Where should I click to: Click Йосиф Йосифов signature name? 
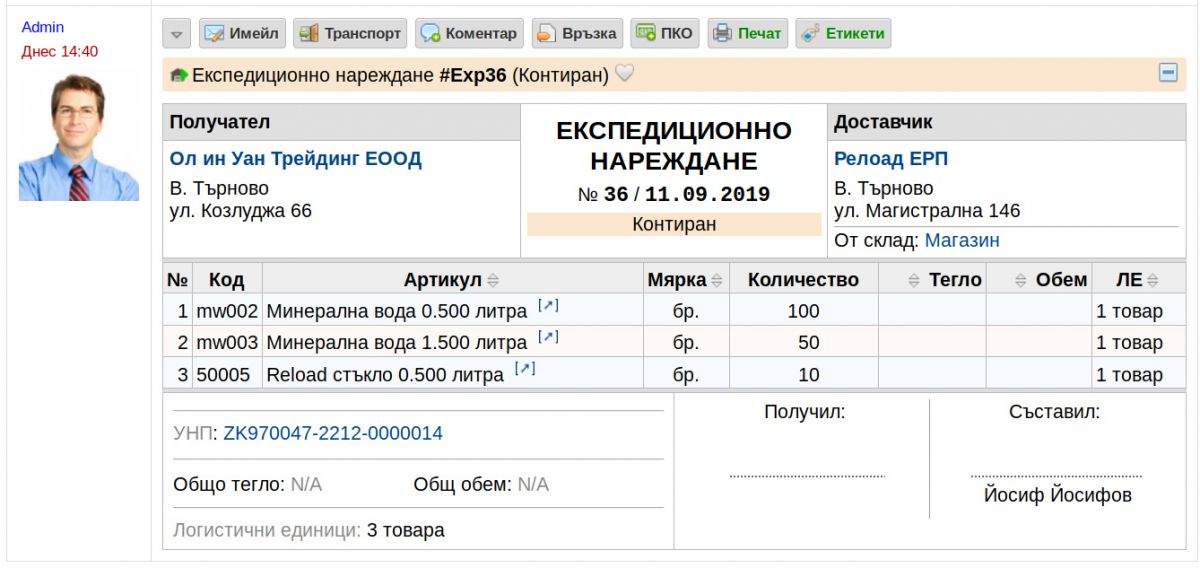coord(1058,495)
